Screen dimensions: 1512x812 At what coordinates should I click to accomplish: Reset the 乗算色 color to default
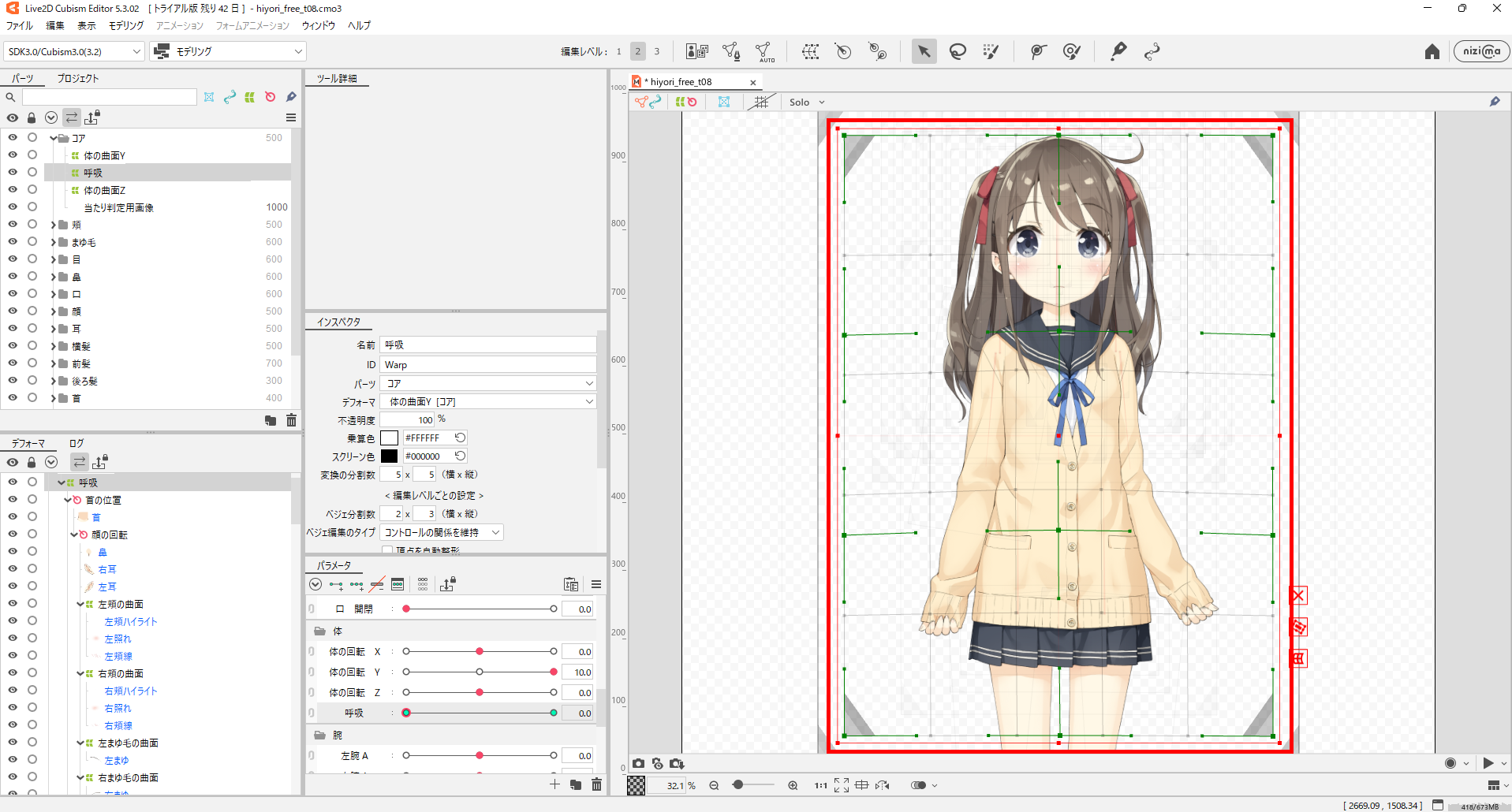(x=460, y=438)
